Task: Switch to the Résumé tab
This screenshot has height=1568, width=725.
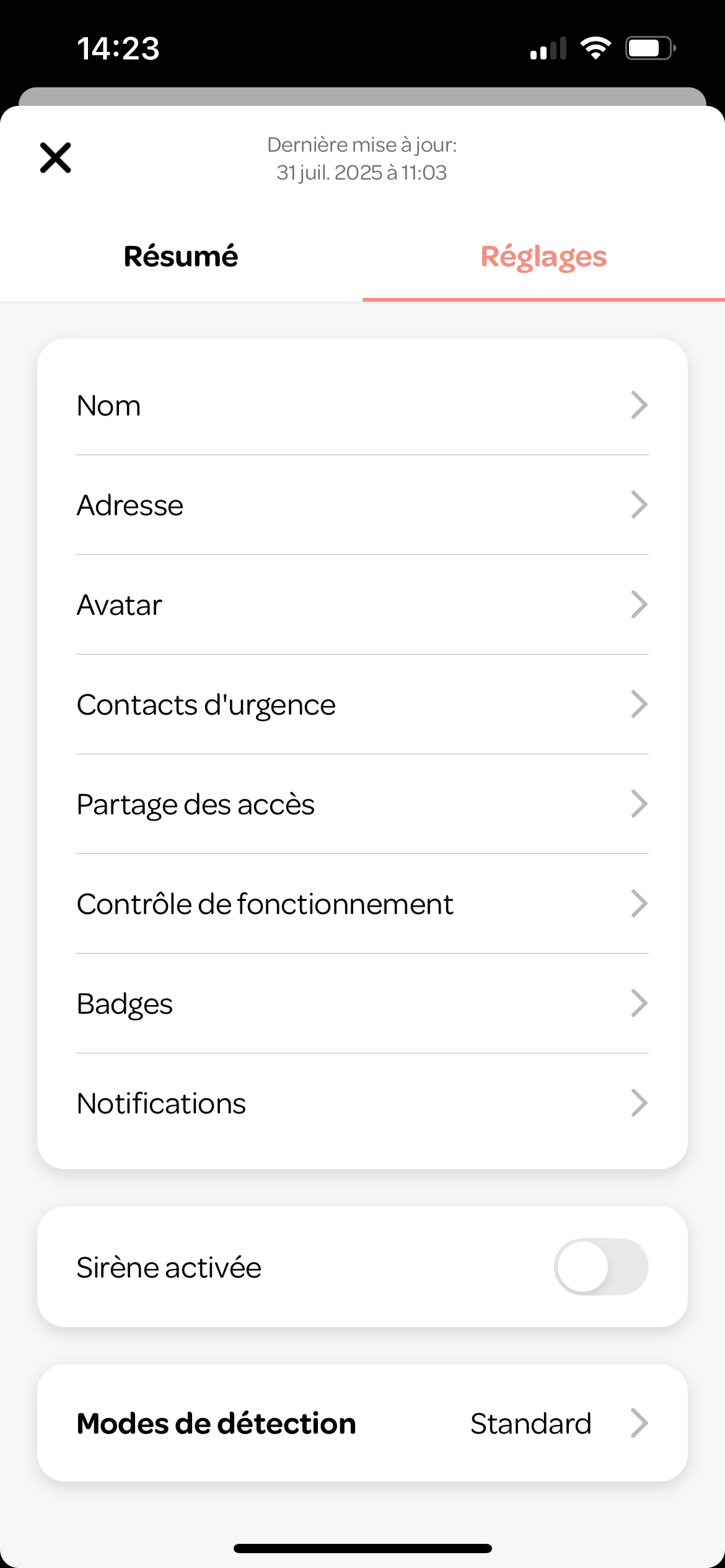Action: click(181, 256)
